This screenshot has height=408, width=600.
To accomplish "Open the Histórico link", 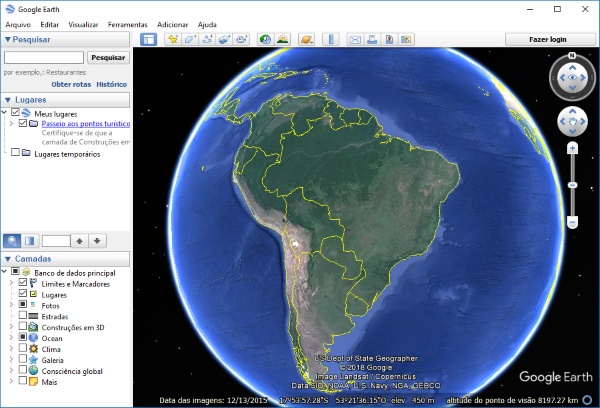I will pos(112,84).
